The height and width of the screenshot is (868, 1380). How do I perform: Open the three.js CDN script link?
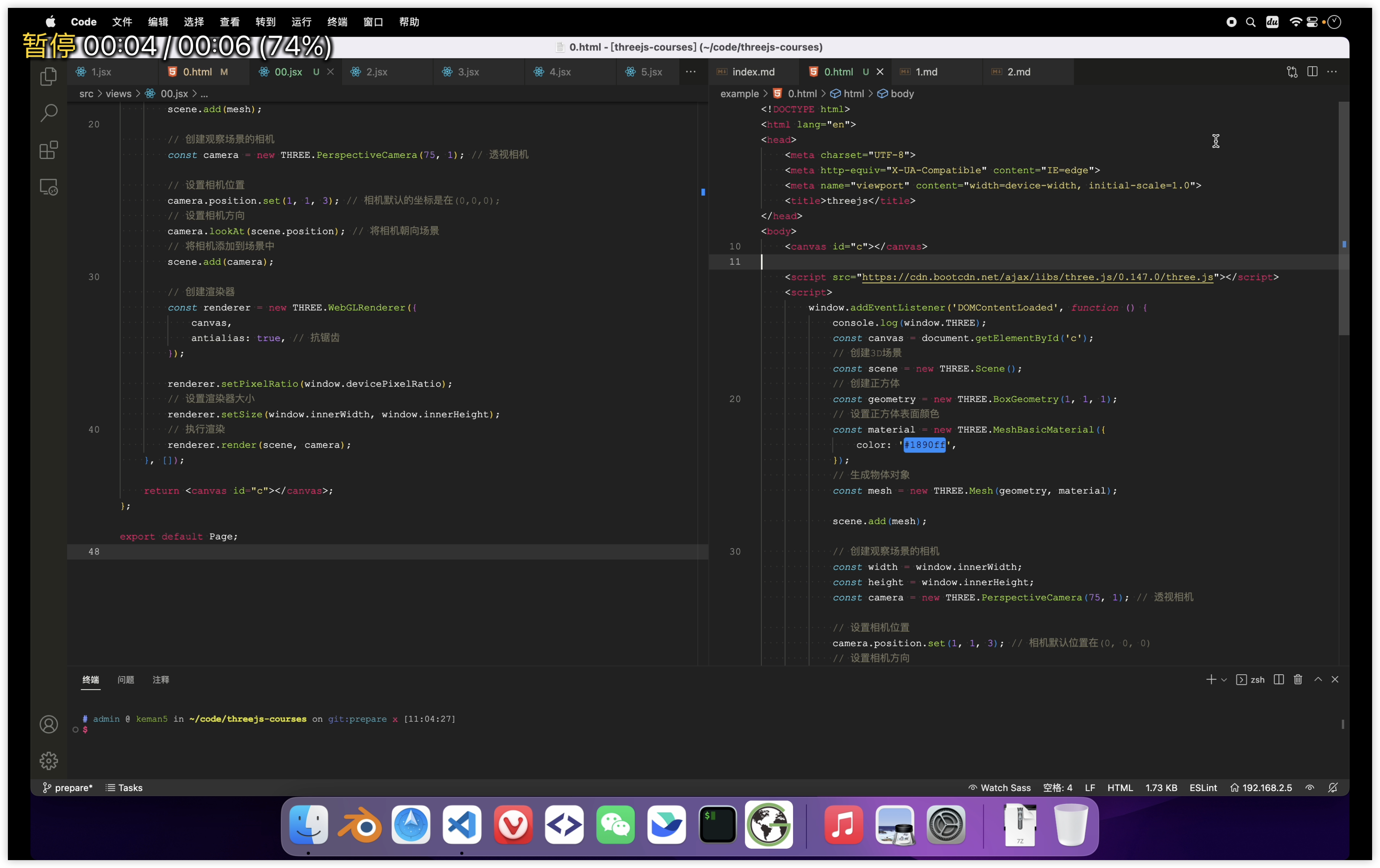(1037, 277)
